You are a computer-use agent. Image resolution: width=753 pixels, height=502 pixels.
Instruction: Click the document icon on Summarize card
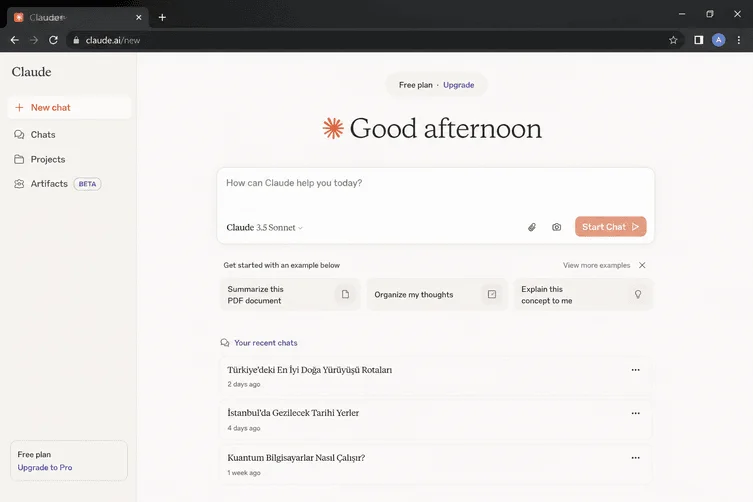(345, 294)
